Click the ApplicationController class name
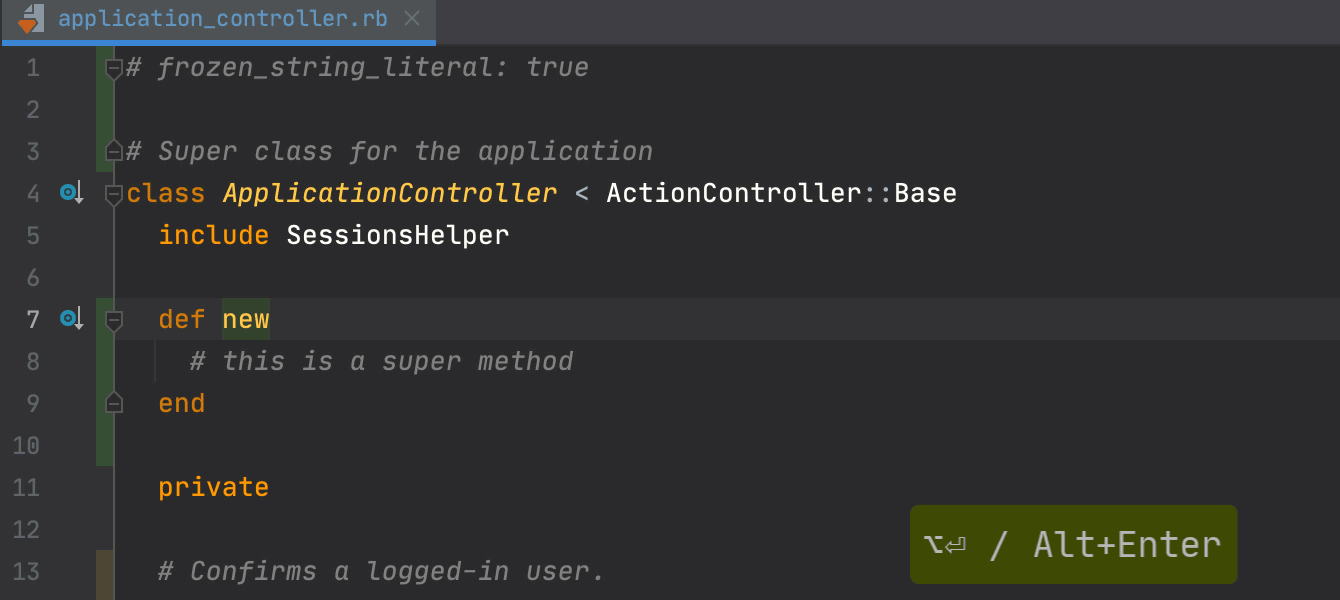The height and width of the screenshot is (600, 1340). pyautogui.click(x=389, y=193)
